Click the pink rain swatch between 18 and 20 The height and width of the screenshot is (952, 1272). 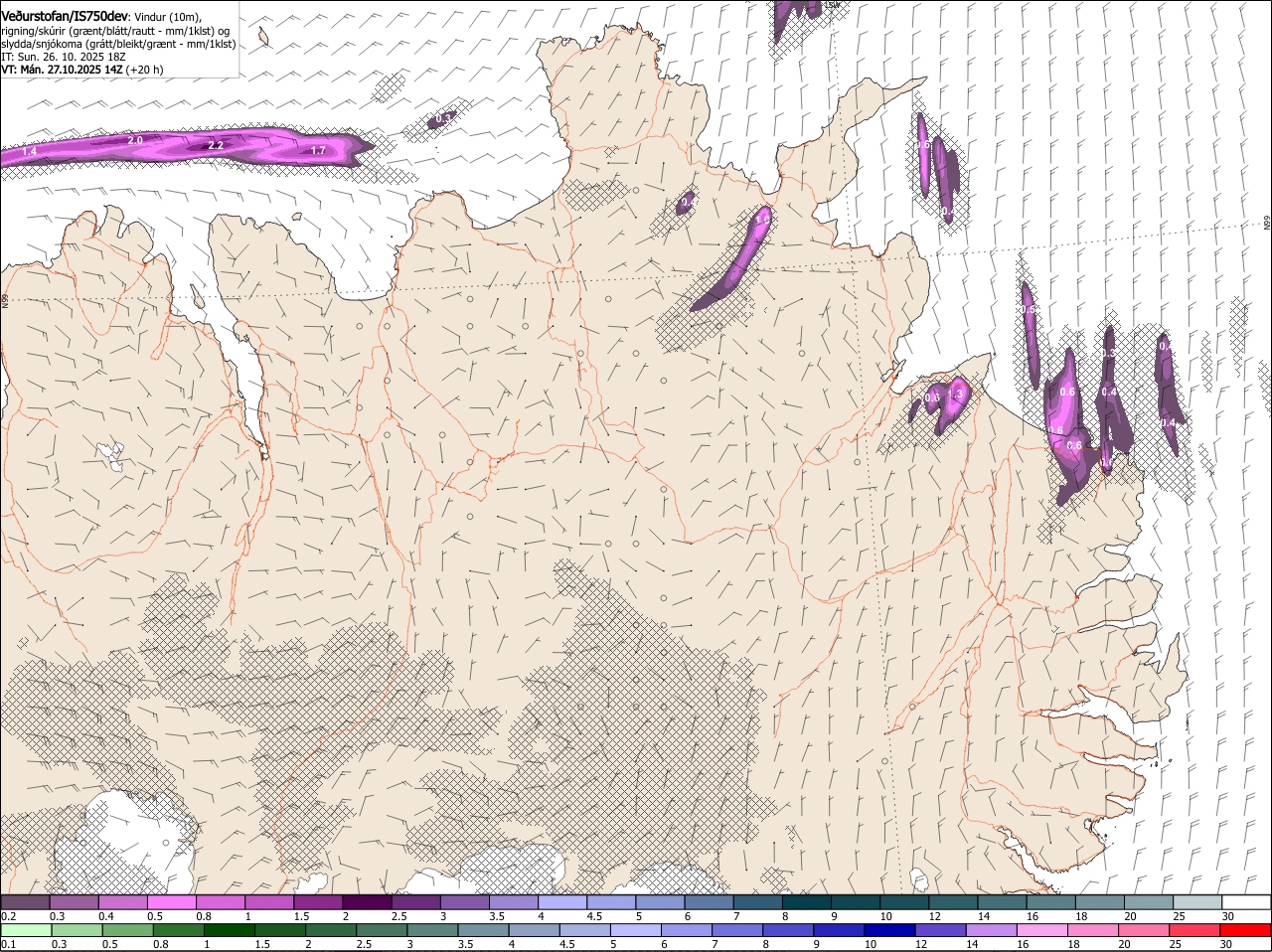pyautogui.click(x=1091, y=931)
